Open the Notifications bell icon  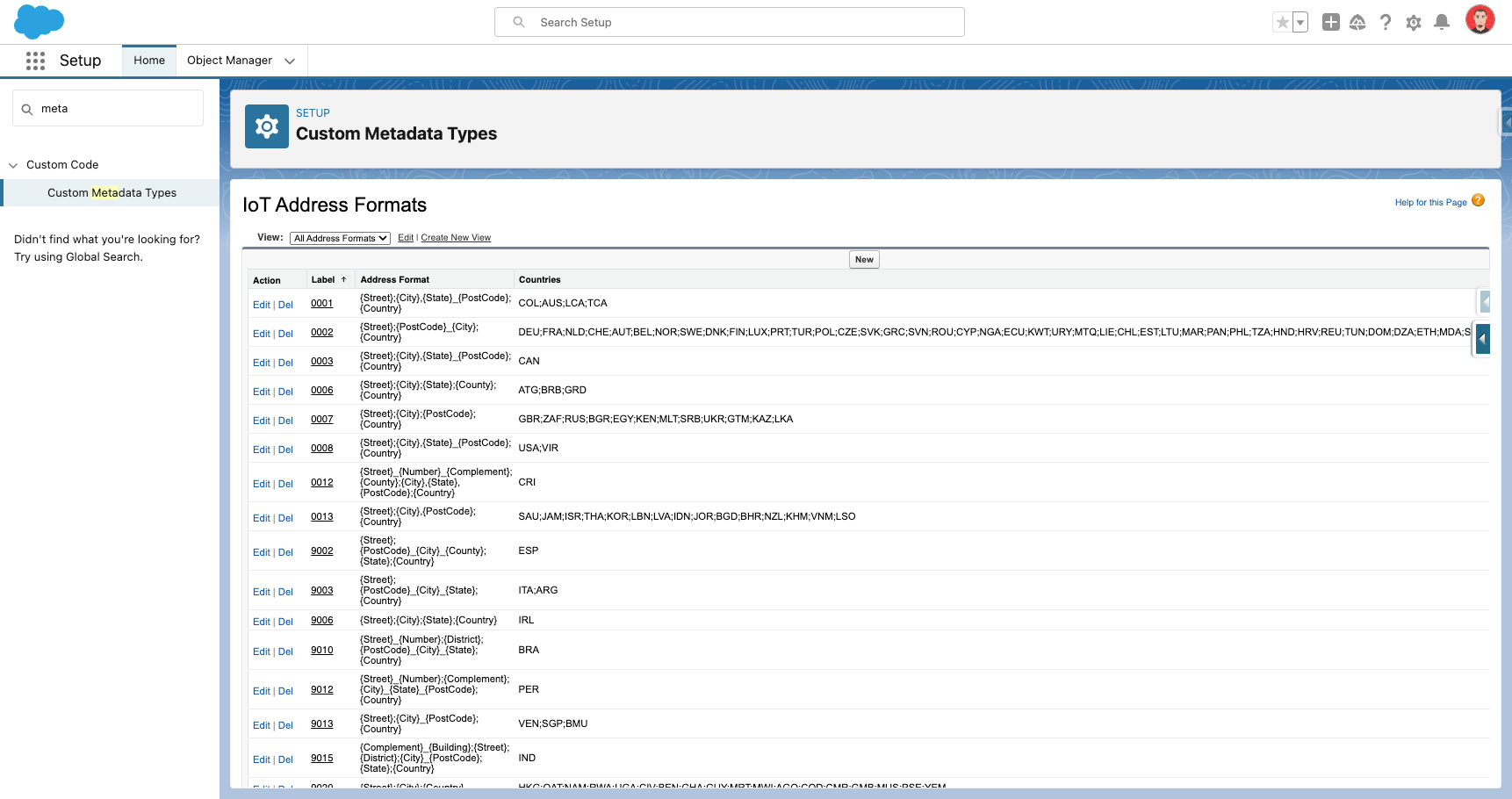point(1442,22)
